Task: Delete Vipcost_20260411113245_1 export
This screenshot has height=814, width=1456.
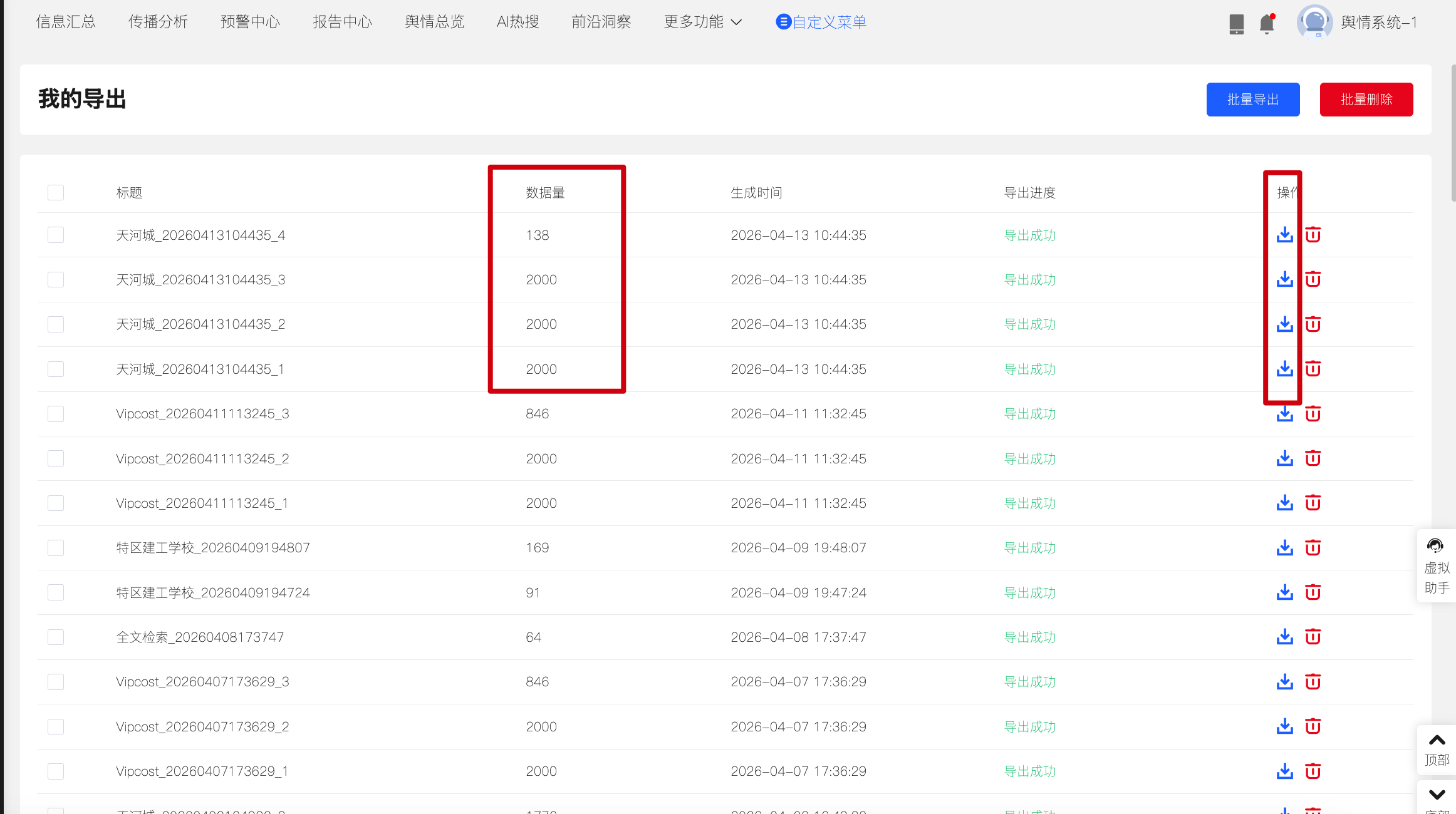Action: (1313, 503)
